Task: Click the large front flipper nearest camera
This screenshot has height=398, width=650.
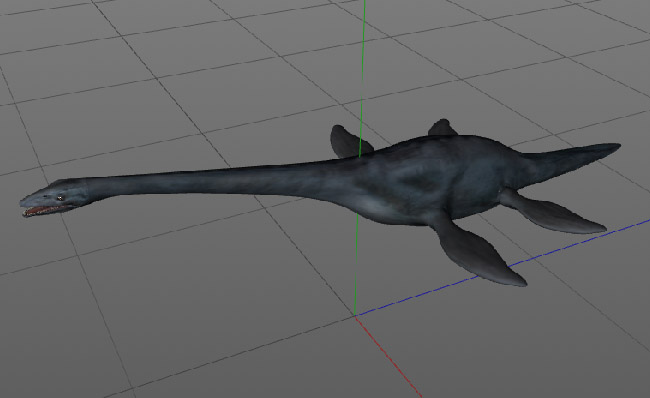Action: coord(477,249)
